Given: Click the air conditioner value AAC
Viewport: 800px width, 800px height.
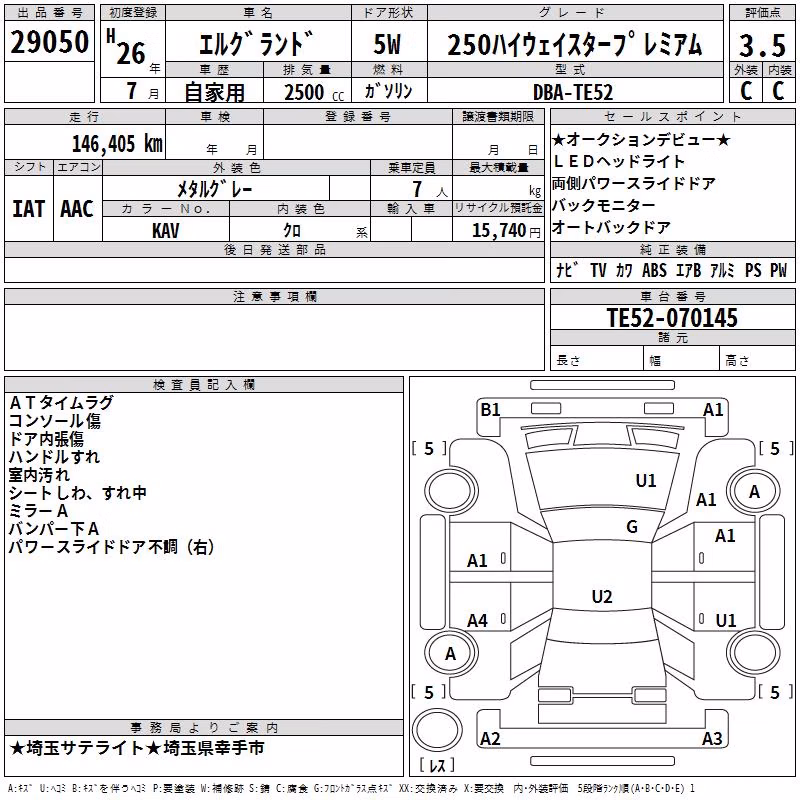Looking at the screenshot, I should pos(77,209).
